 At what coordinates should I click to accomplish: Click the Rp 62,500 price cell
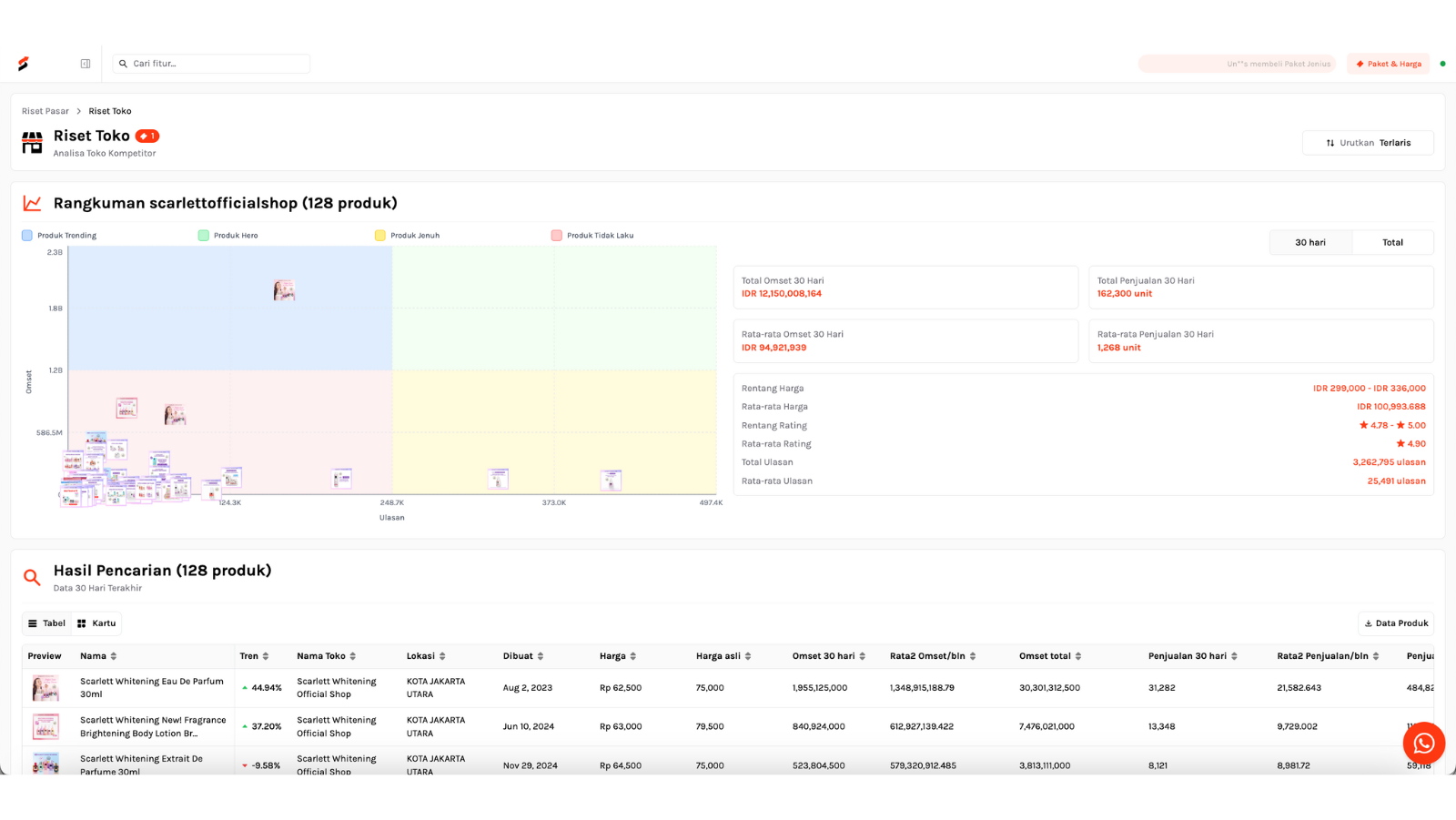[621, 688]
